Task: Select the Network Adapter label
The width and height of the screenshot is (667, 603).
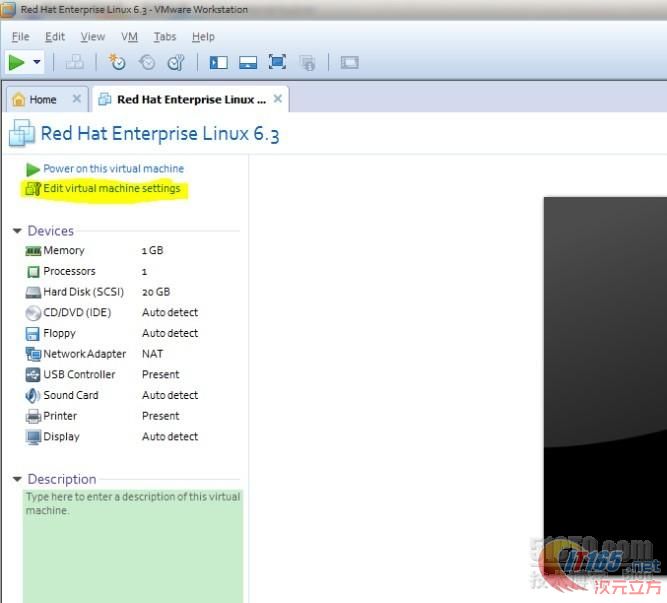Action: pyautogui.click(x=85, y=354)
